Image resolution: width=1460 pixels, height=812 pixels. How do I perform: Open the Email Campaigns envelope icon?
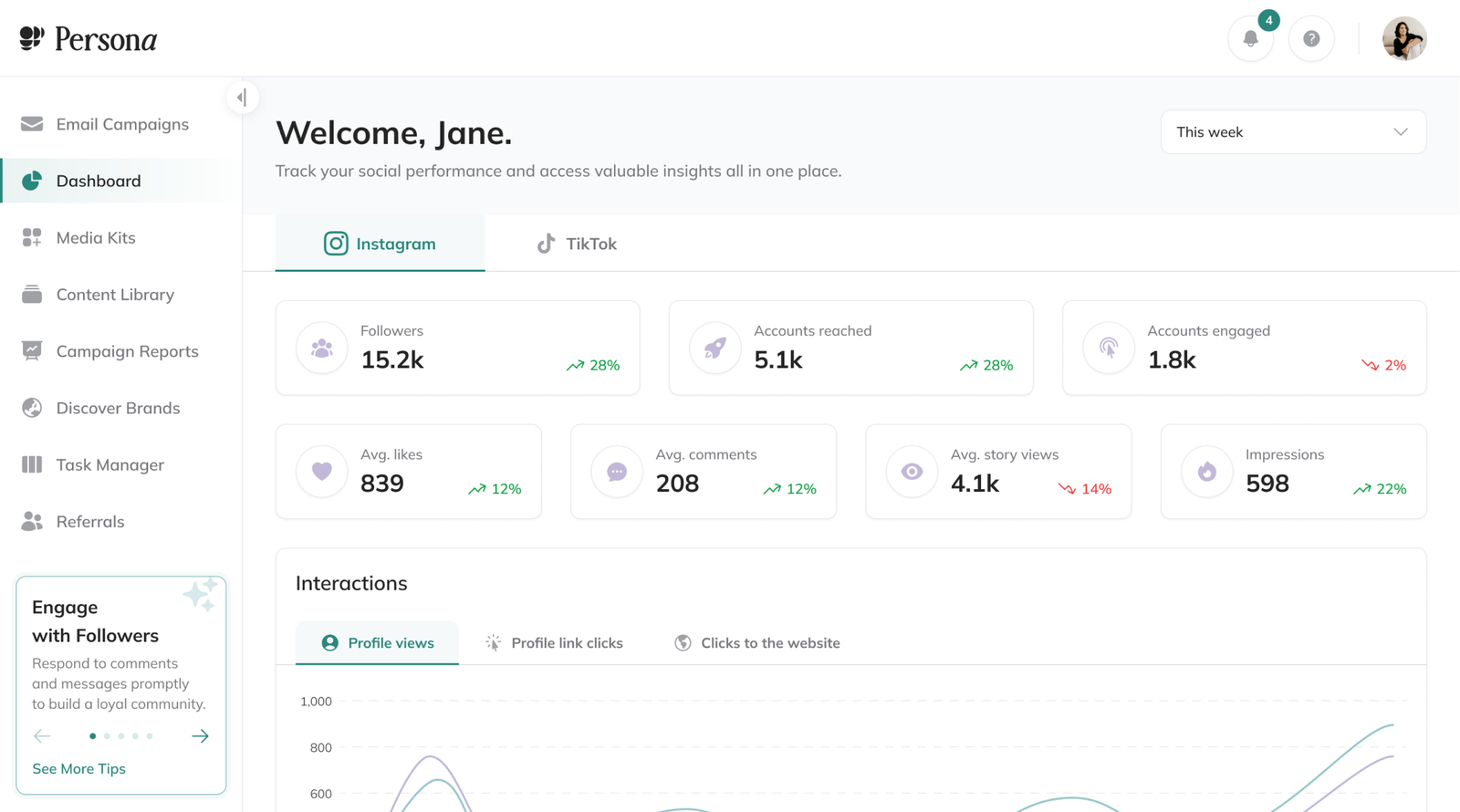(32, 124)
